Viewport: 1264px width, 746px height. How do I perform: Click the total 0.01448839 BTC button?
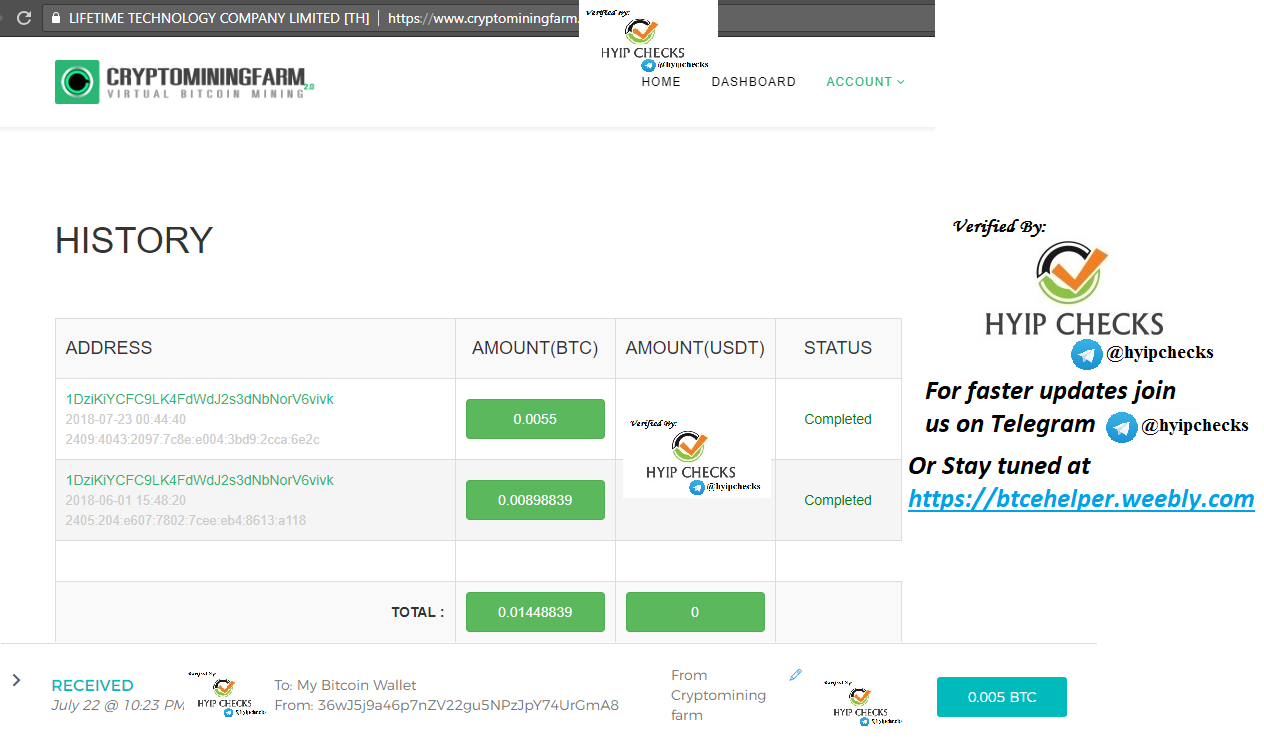point(535,612)
